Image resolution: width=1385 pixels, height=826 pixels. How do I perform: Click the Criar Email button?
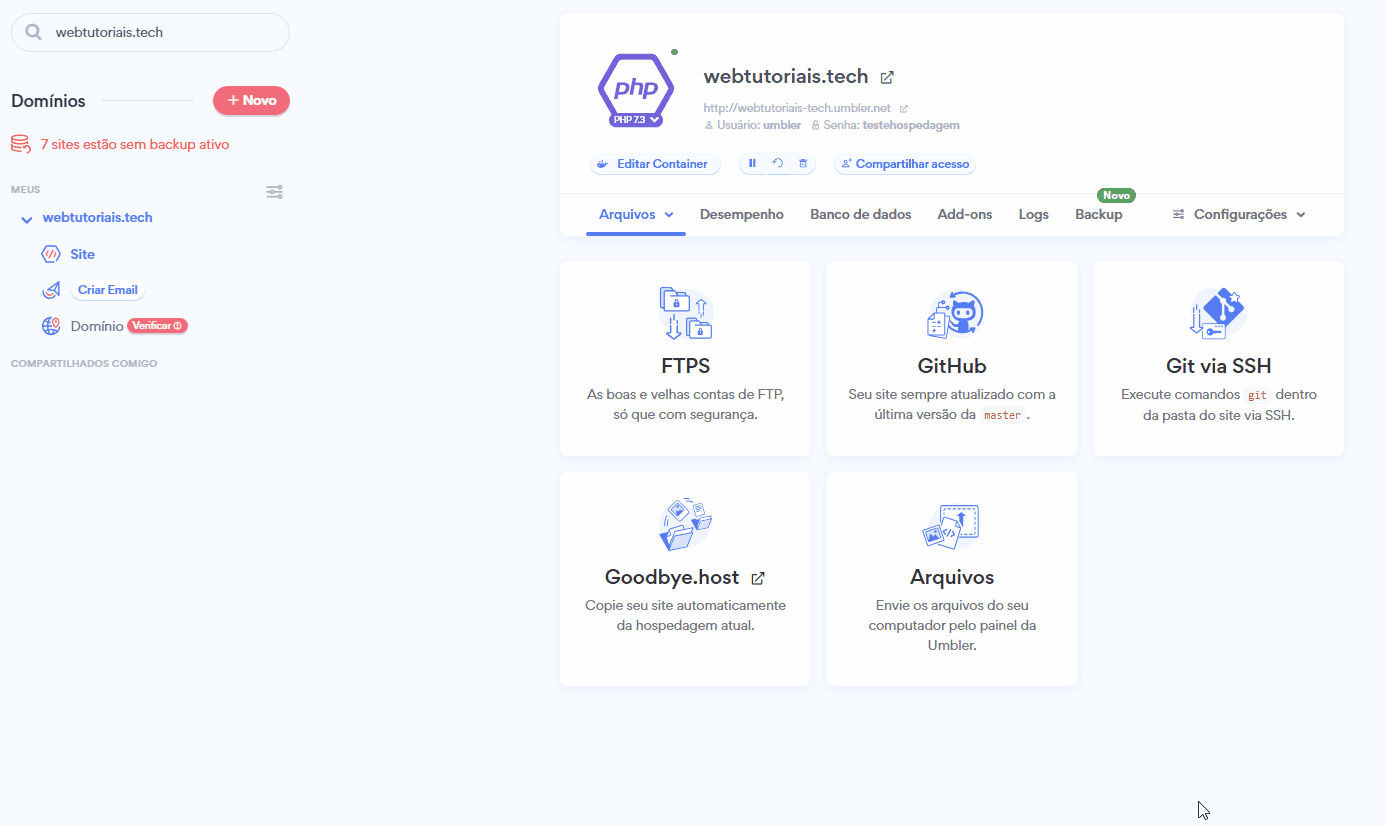(107, 290)
